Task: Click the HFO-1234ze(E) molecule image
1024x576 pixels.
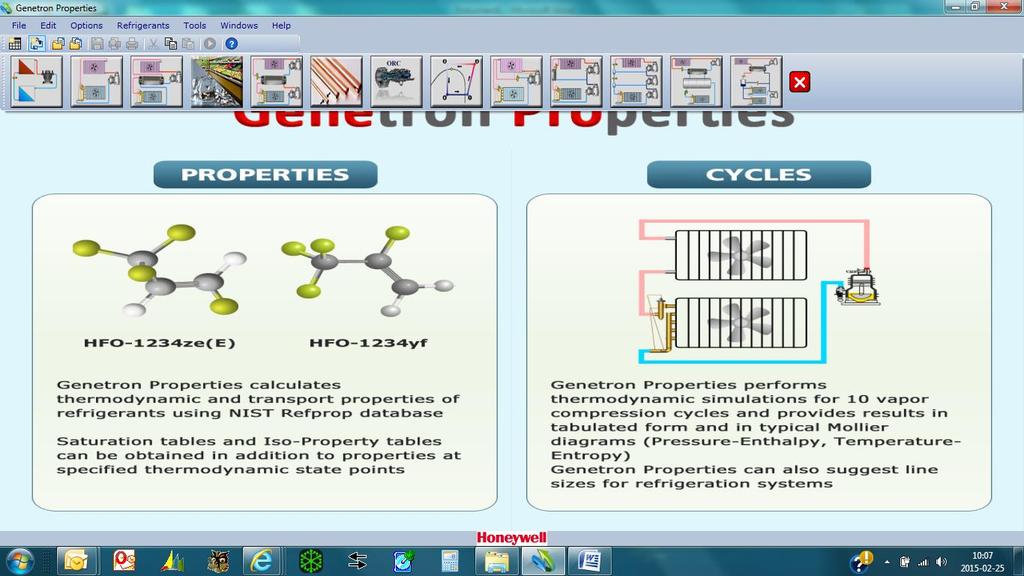Action: point(159,271)
